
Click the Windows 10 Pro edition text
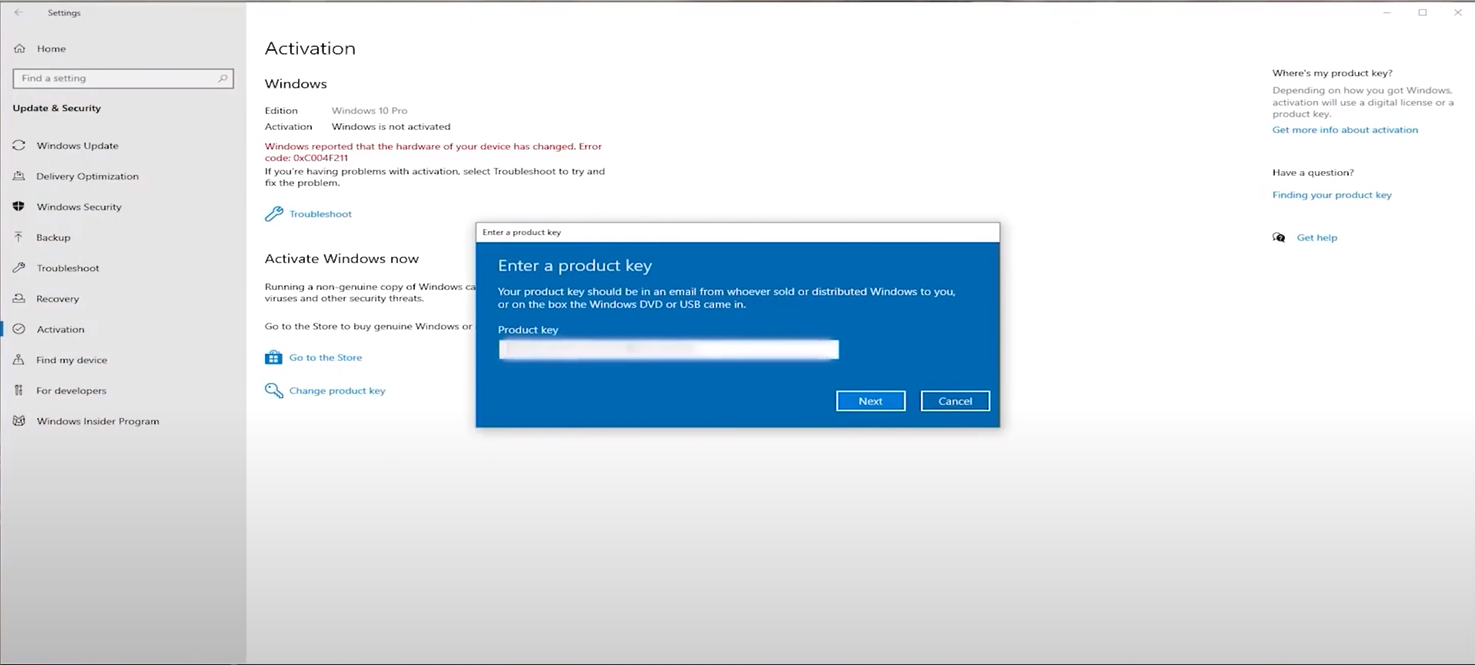(370, 111)
